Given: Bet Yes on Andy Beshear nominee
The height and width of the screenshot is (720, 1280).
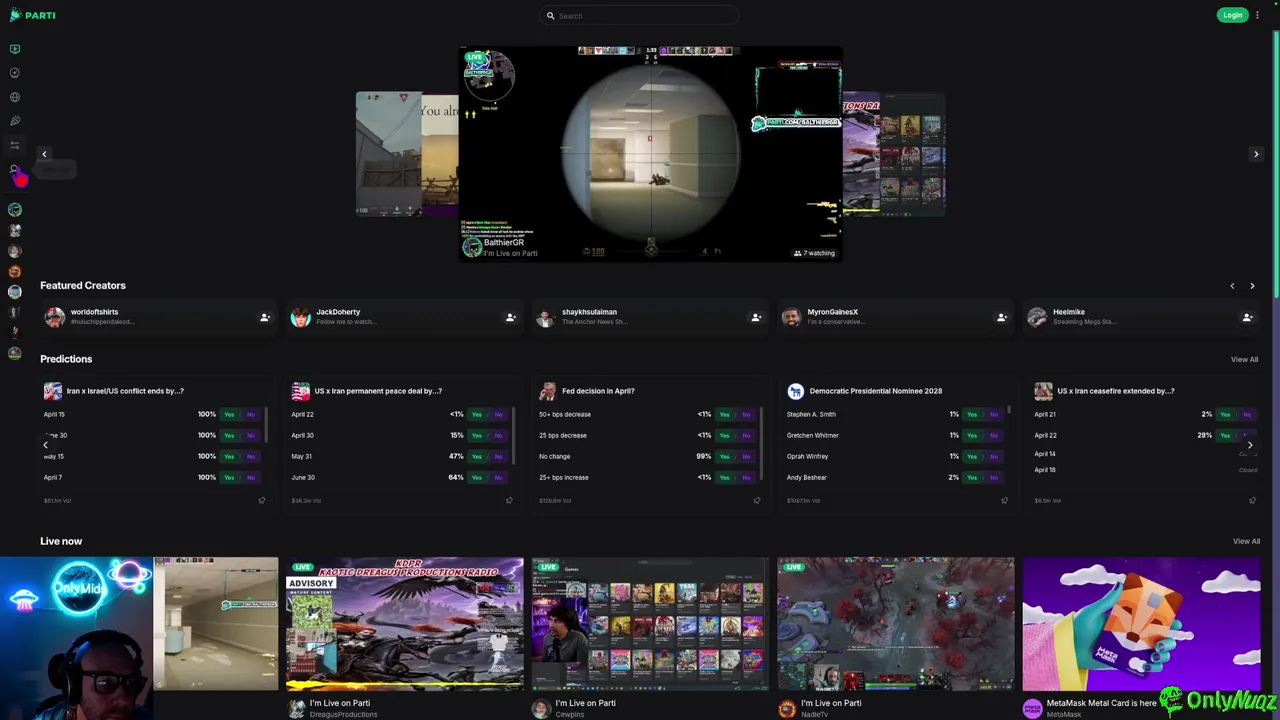Looking at the screenshot, I should tap(972, 477).
